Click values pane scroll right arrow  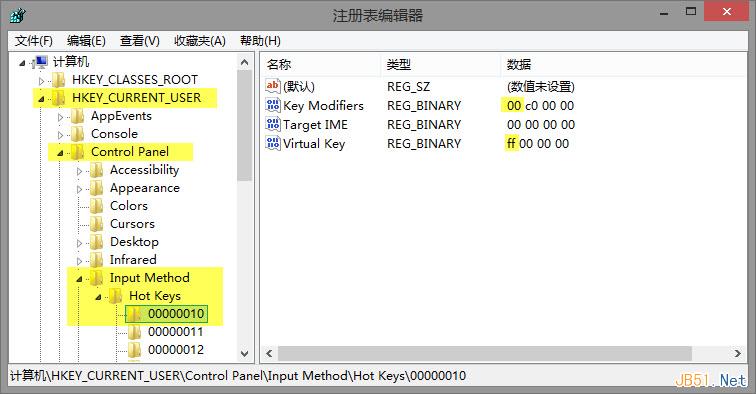(x=738, y=353)
